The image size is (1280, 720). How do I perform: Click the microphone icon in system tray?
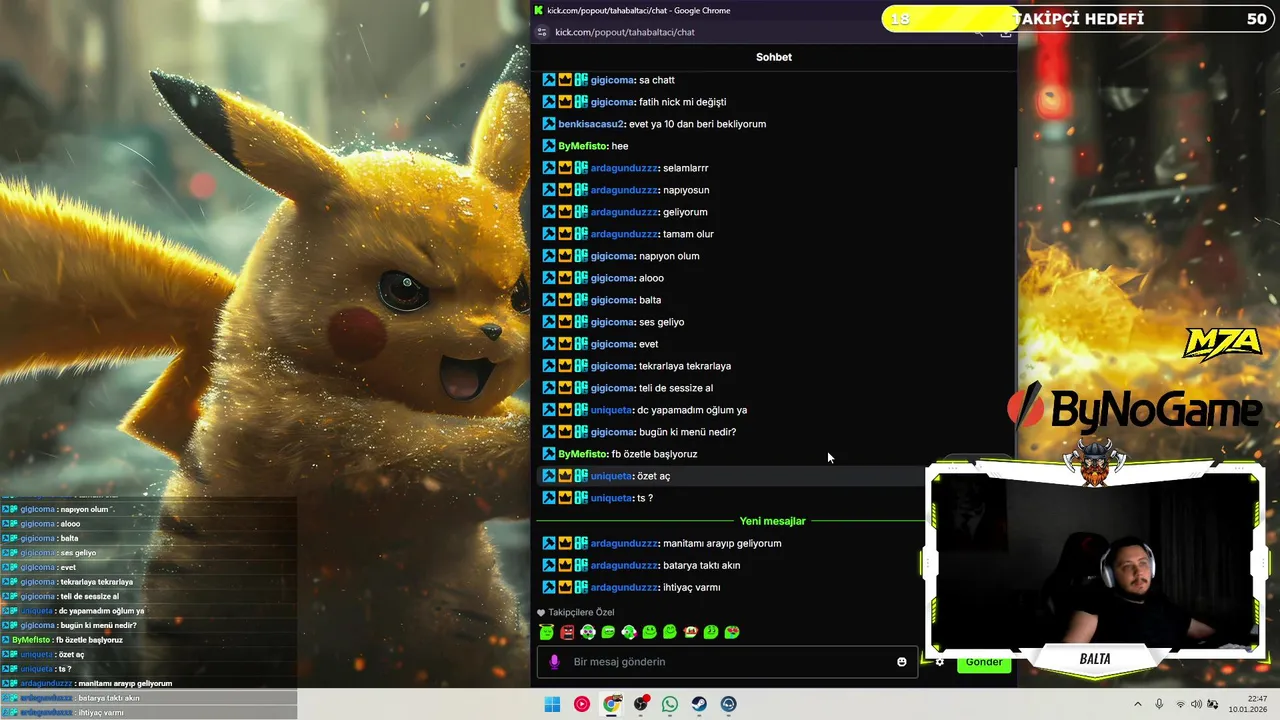click(x=1159, y=704)
